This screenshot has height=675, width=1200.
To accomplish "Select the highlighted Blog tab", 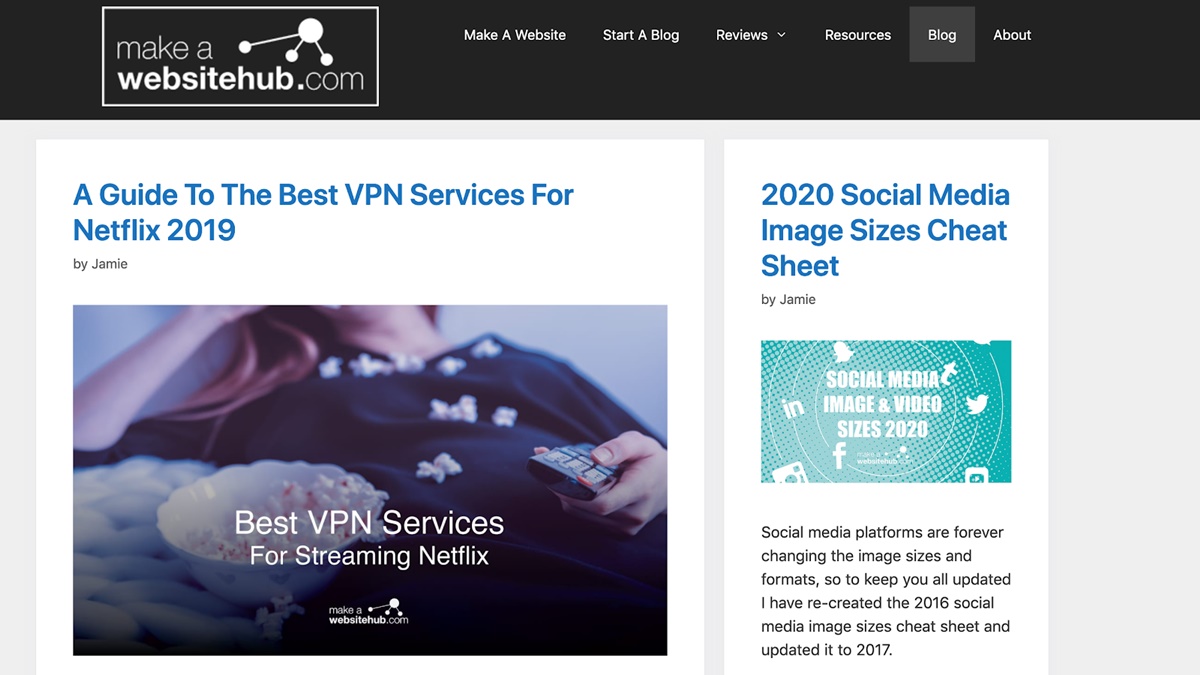I will pos(942,35).
